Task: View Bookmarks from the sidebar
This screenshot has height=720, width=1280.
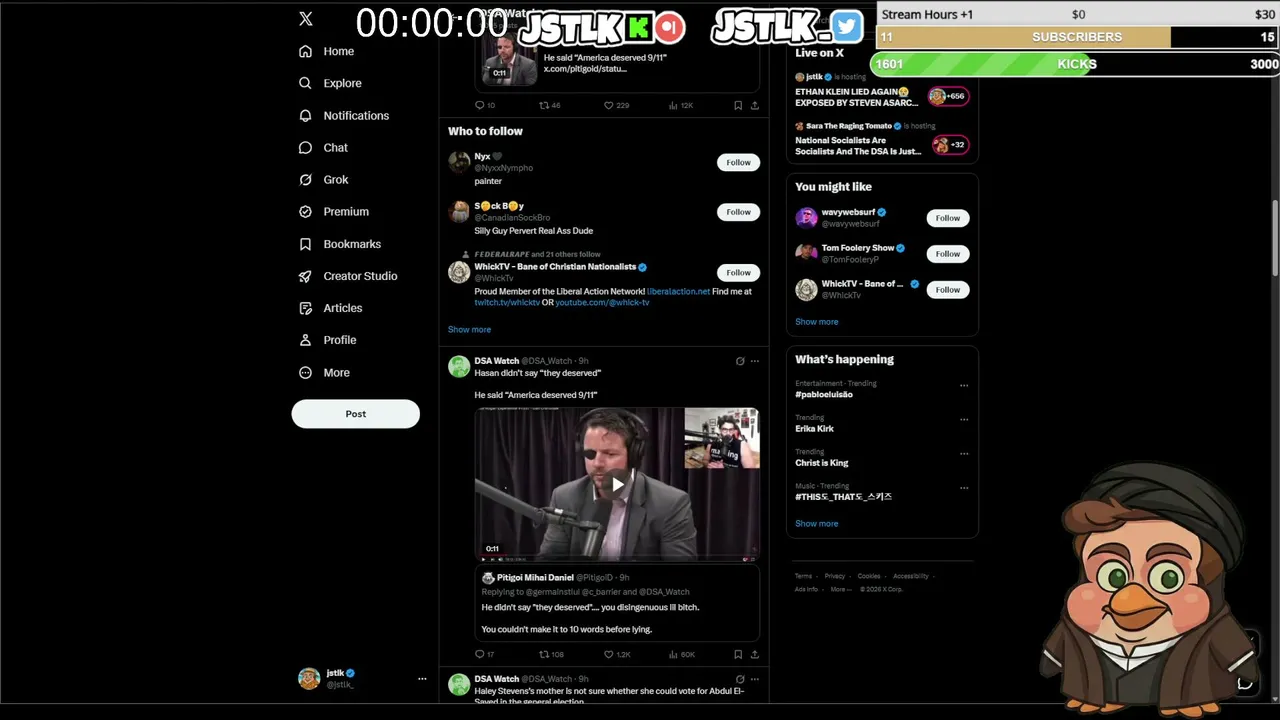Action: [340, 244]
